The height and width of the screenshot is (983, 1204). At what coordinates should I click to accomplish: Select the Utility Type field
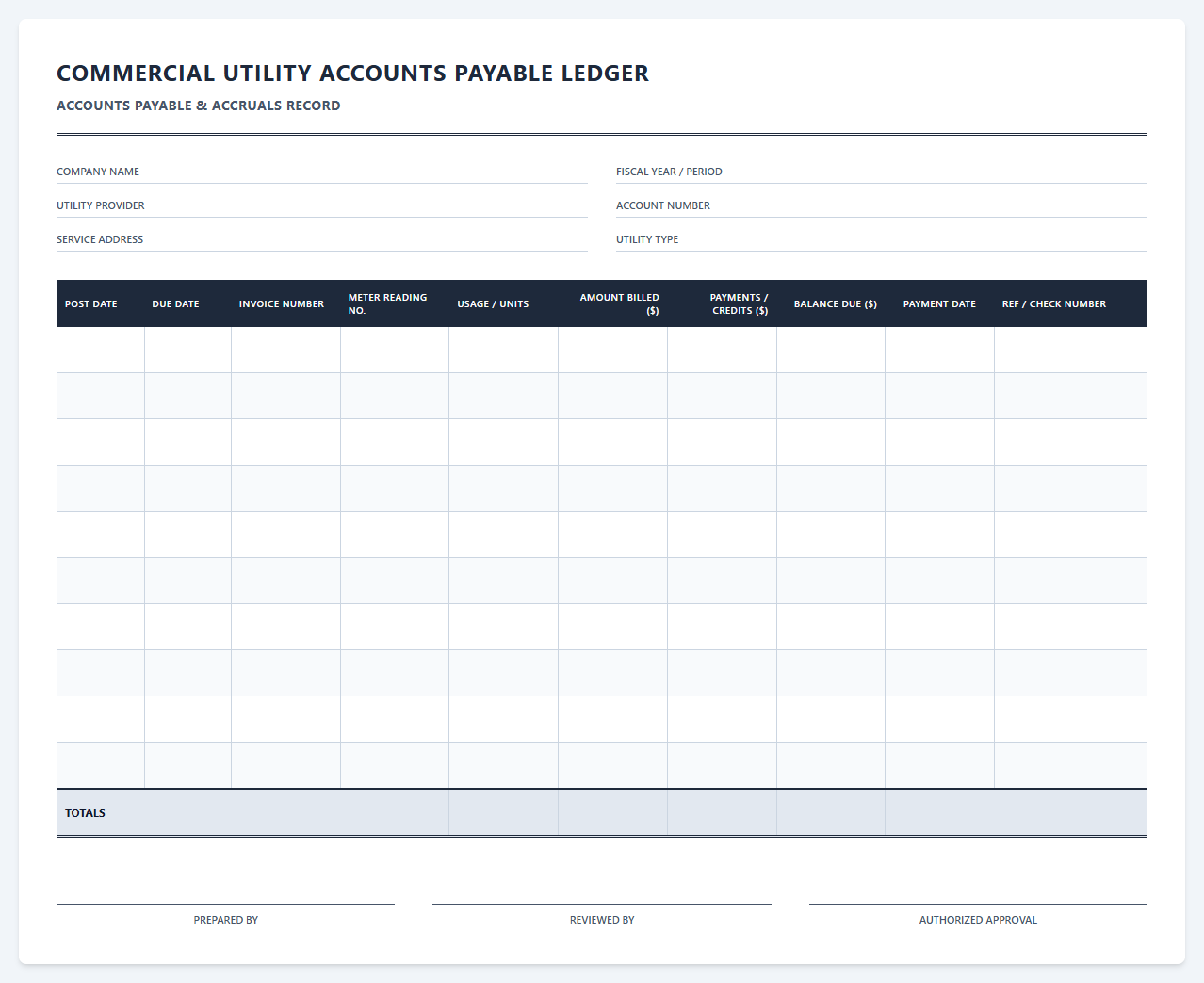882,239
